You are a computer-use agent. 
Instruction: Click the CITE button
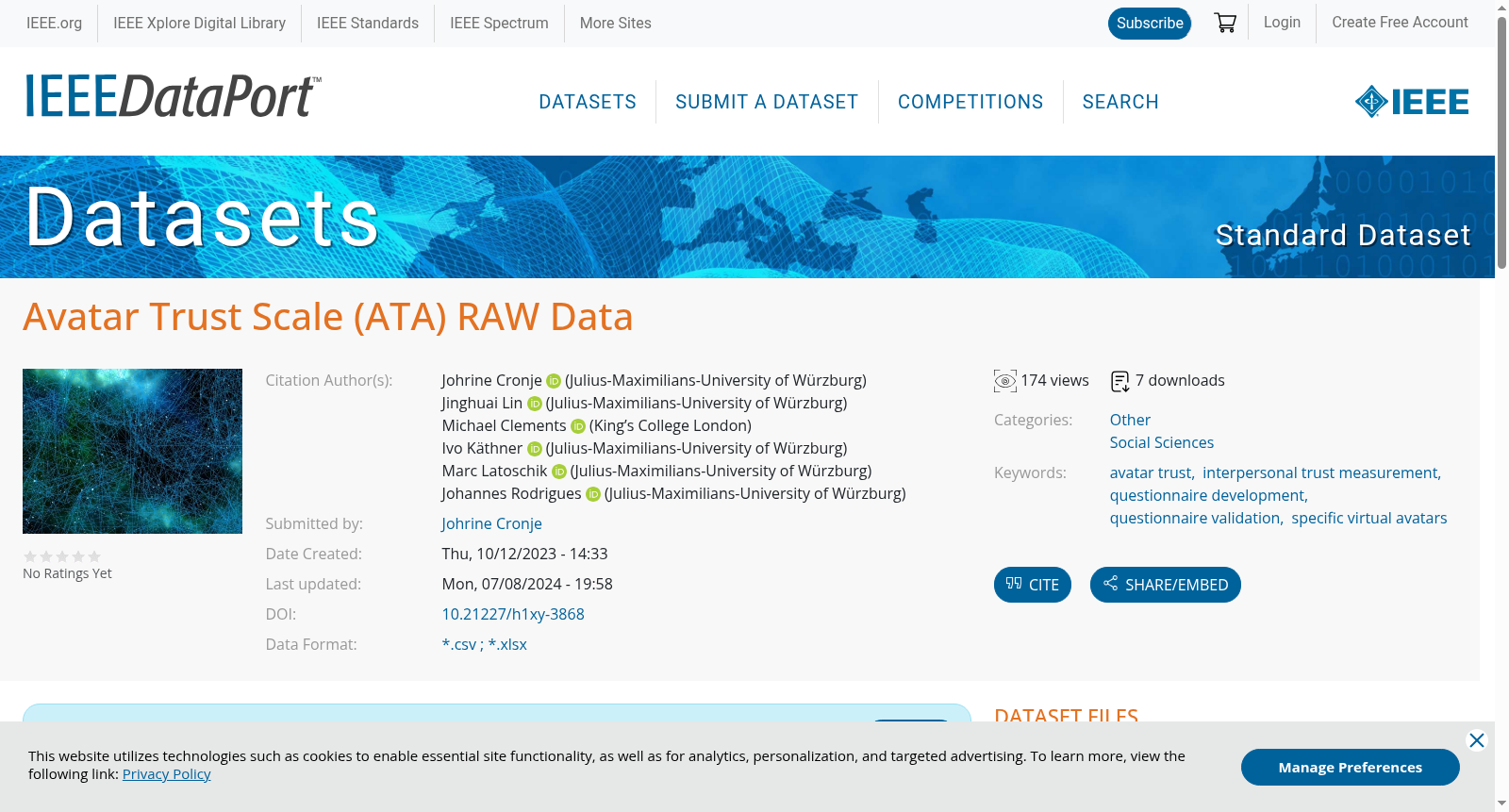coord(1033,585)
